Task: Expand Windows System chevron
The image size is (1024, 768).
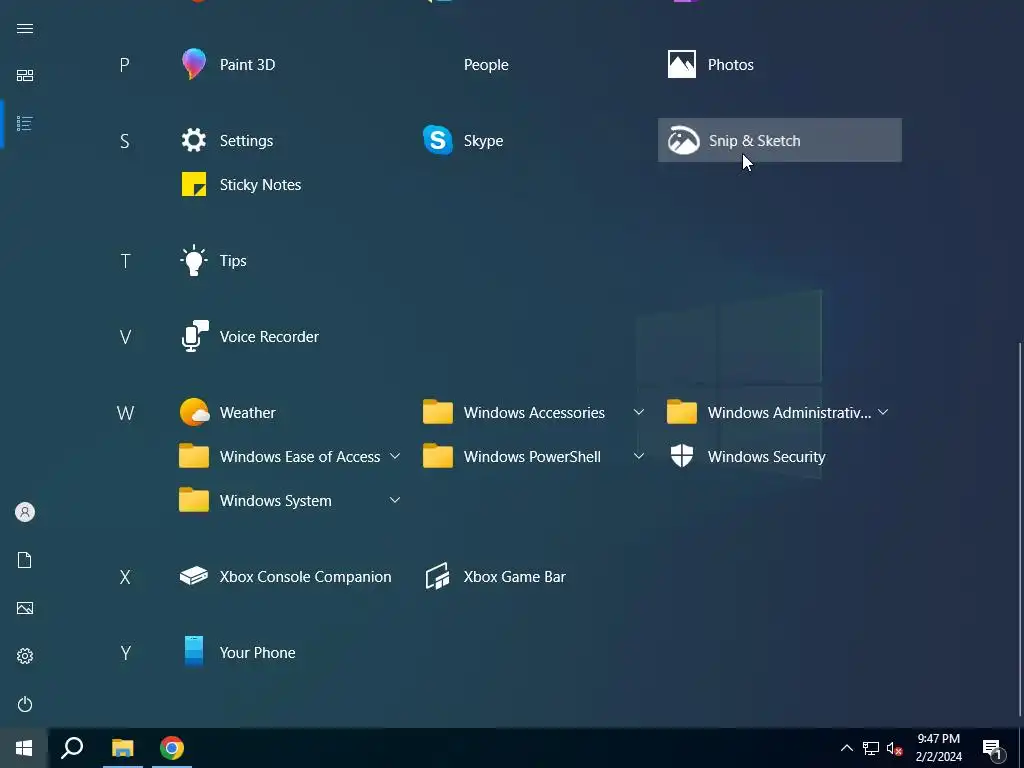Action: point(394,500)
